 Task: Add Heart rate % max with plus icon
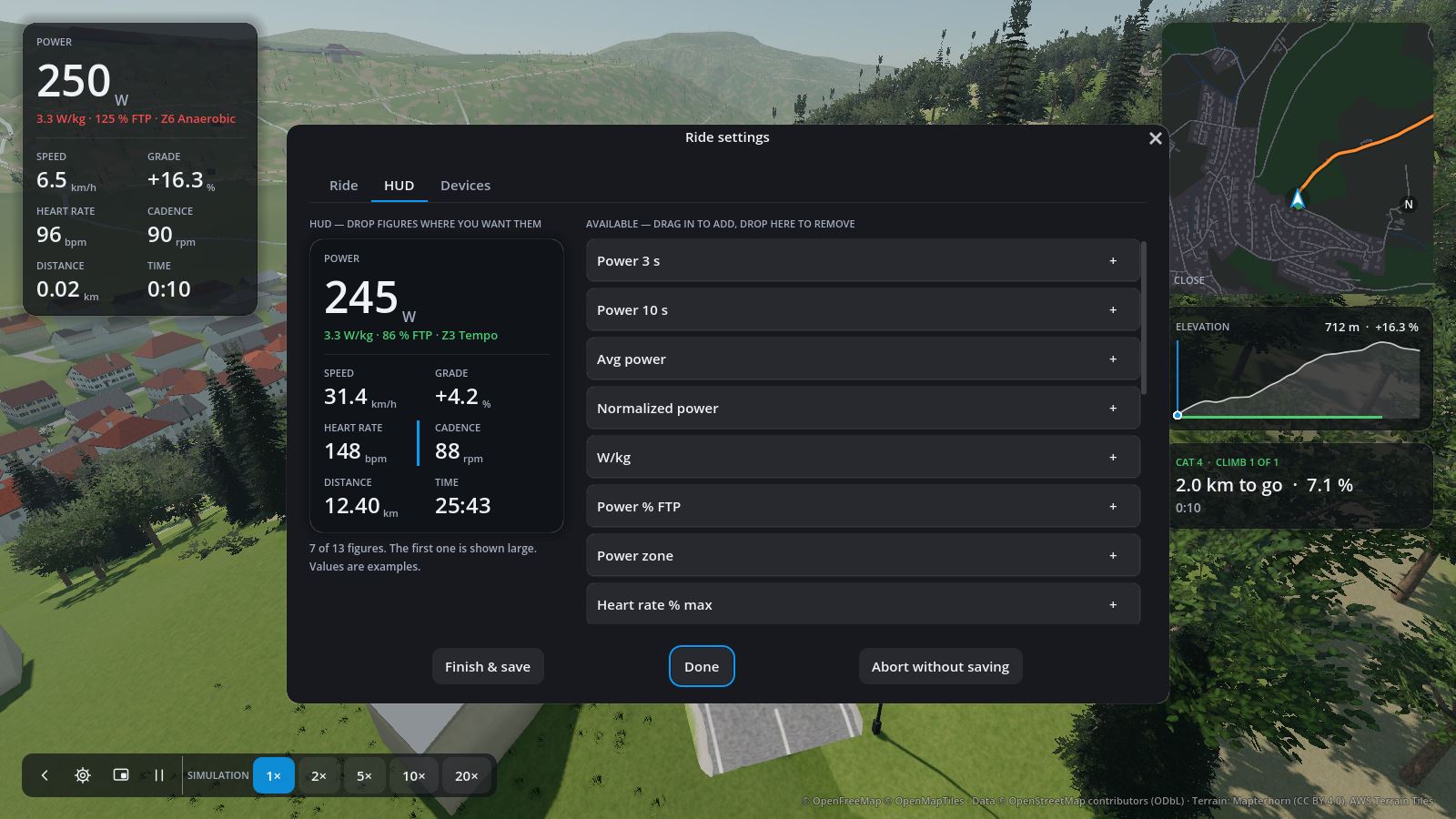1113,605
